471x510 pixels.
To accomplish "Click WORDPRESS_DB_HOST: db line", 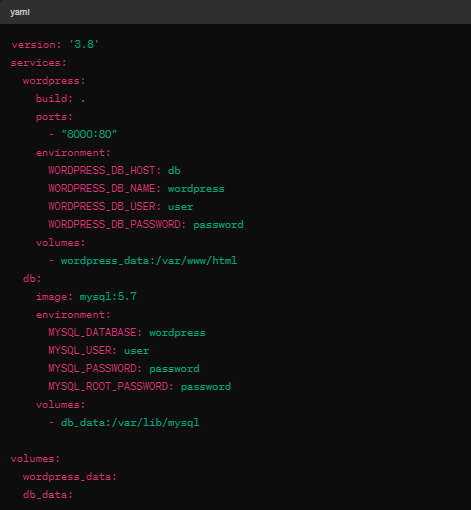I will 114,171.
